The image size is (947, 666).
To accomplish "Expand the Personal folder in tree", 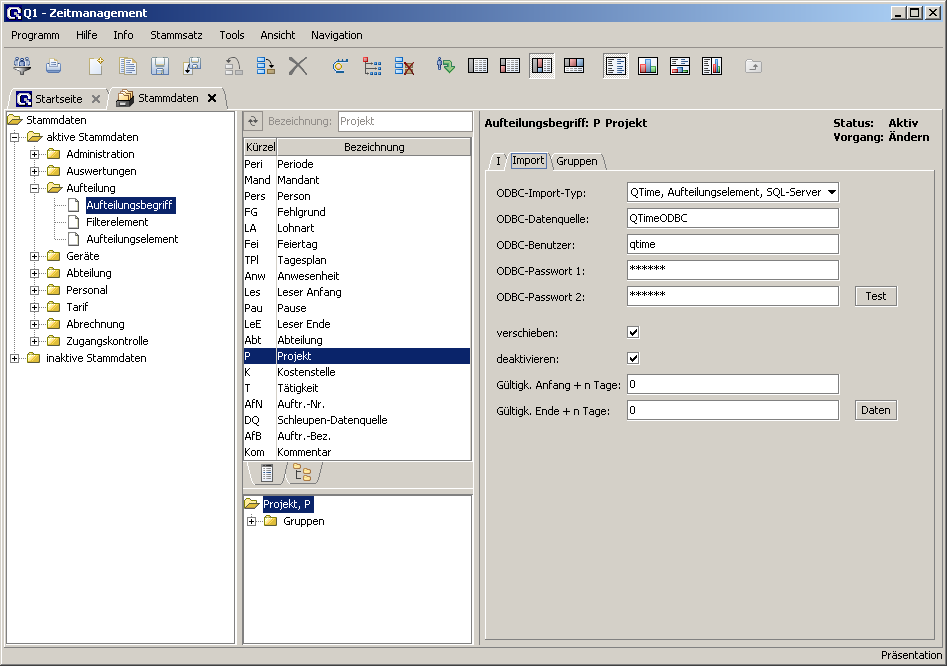I will [35, 290].
